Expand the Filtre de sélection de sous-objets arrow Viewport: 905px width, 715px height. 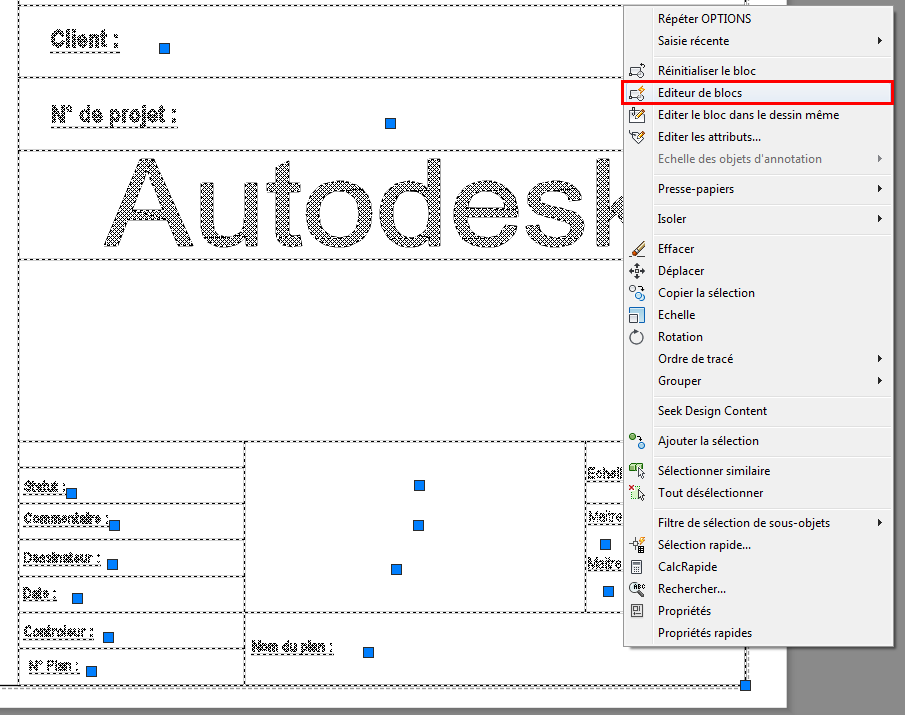pos(880,523)
